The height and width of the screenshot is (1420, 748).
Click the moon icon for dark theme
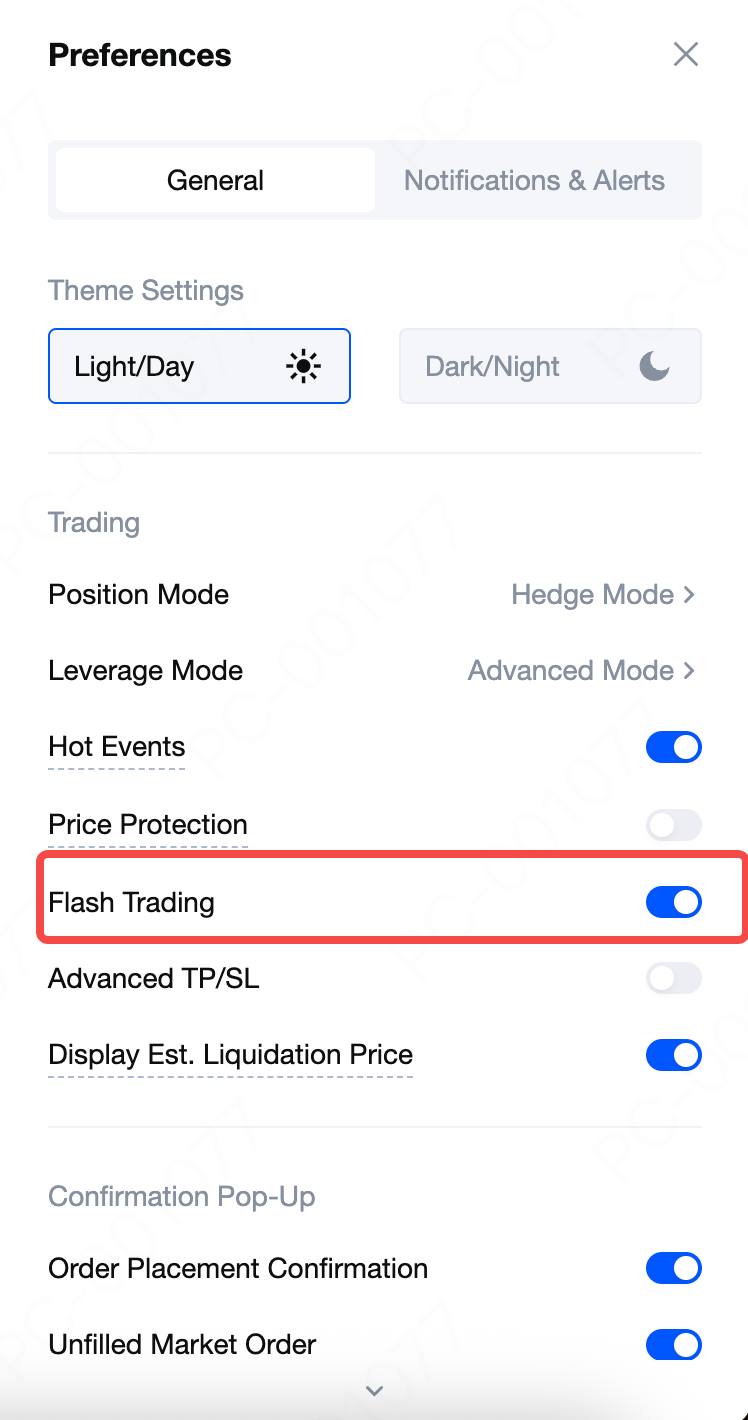(654, 367)
